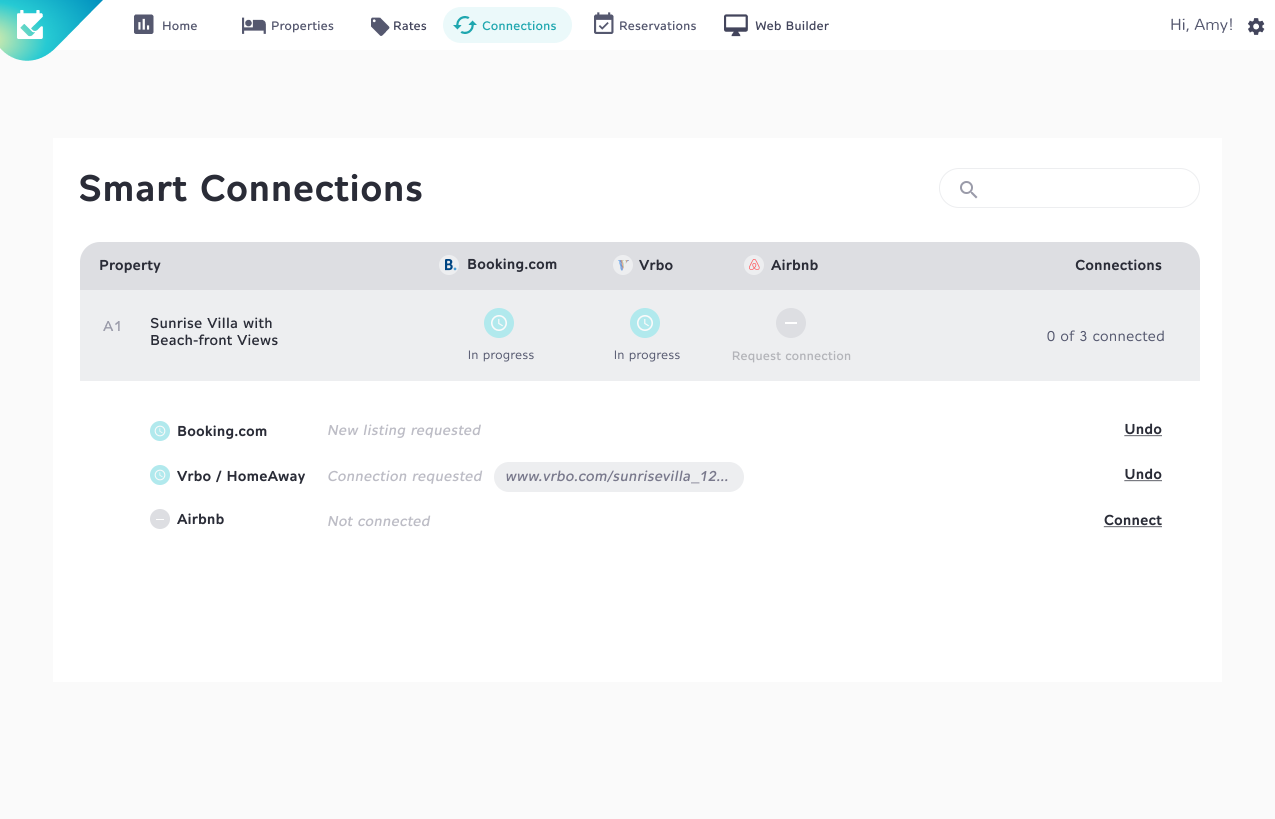1275x819 pixels.
Task: Go to the Home tab
Action: click(166, 25)
